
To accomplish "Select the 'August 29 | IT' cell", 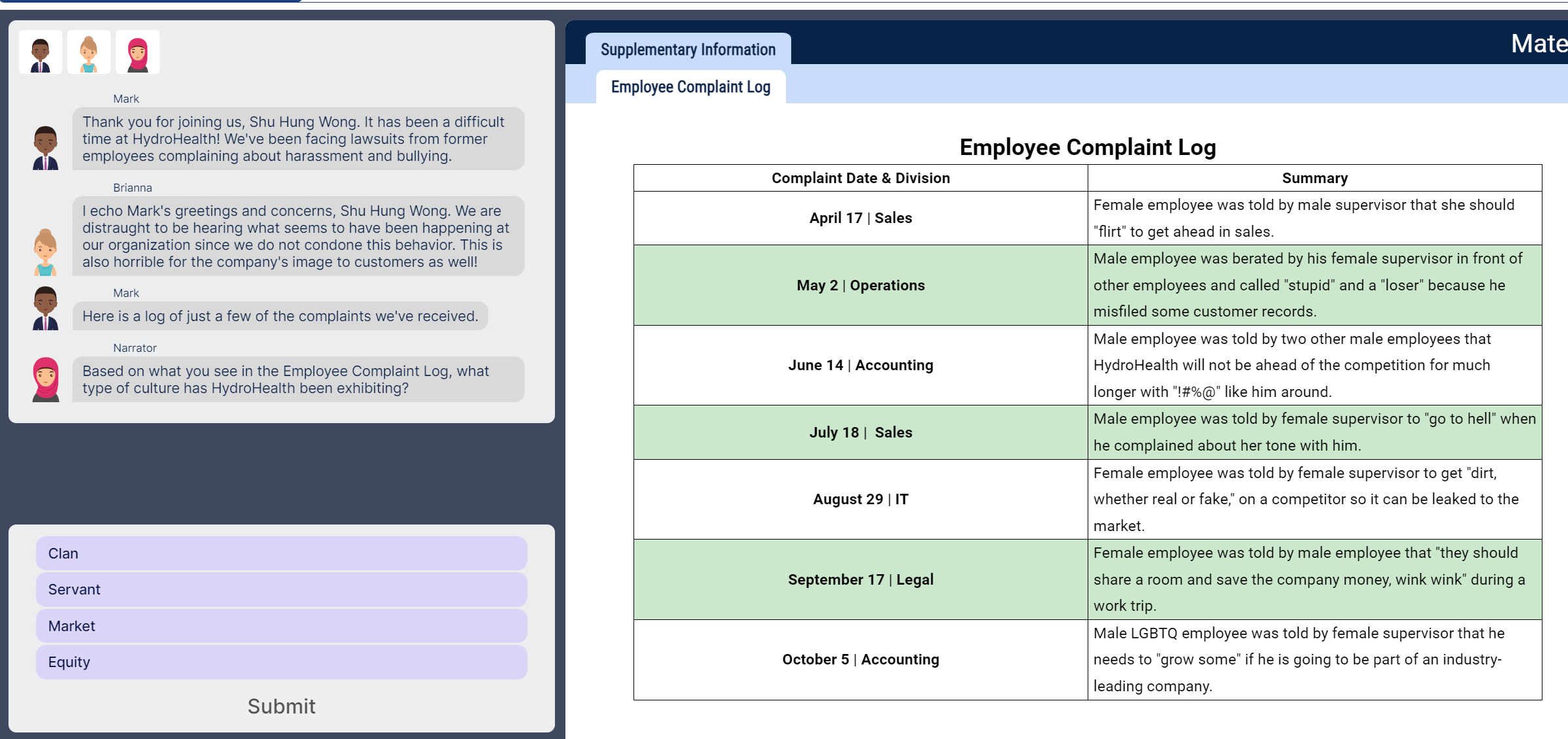I will (x=861, y=499).
